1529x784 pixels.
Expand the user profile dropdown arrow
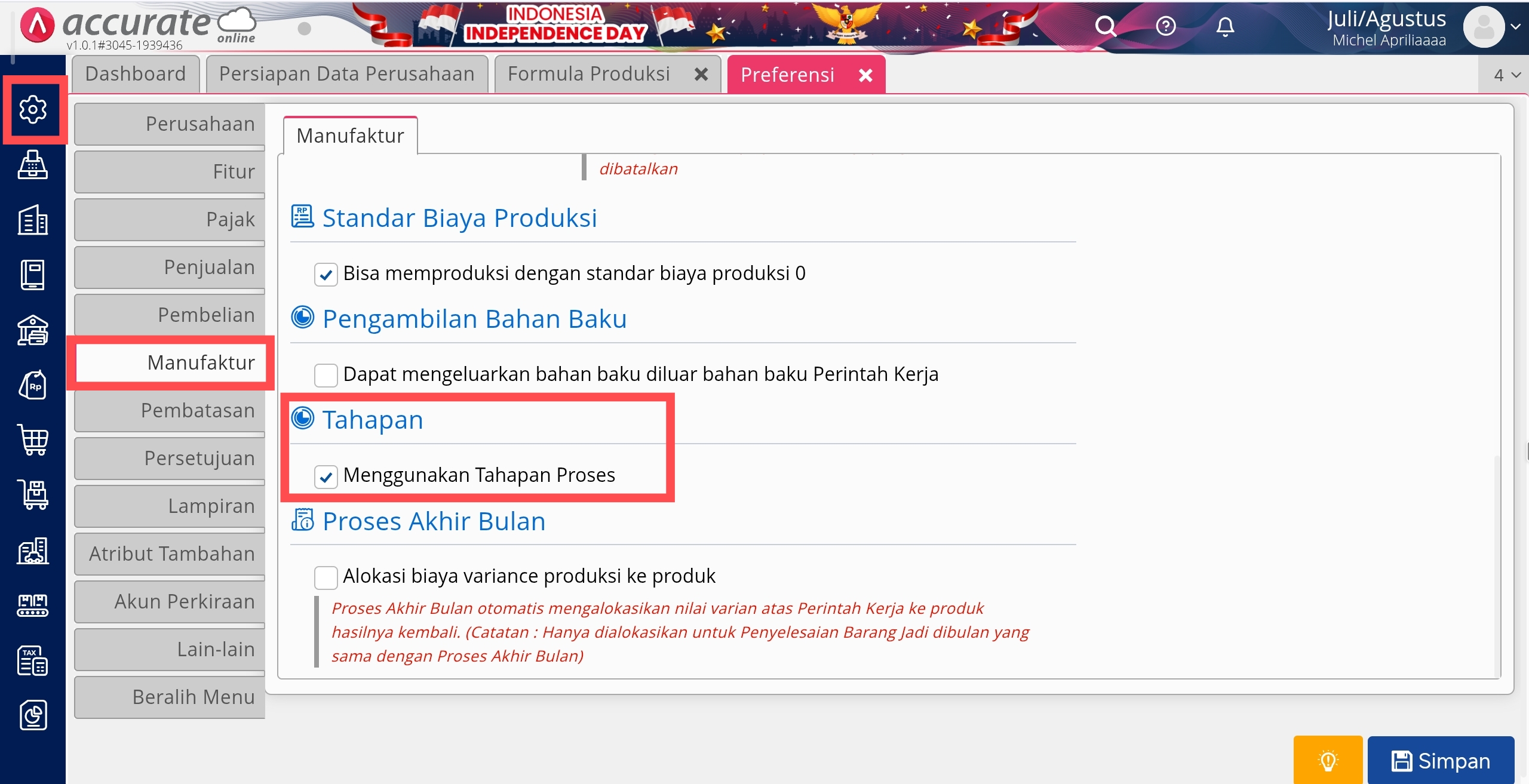pyautogui.click(x=1515, y=26)
